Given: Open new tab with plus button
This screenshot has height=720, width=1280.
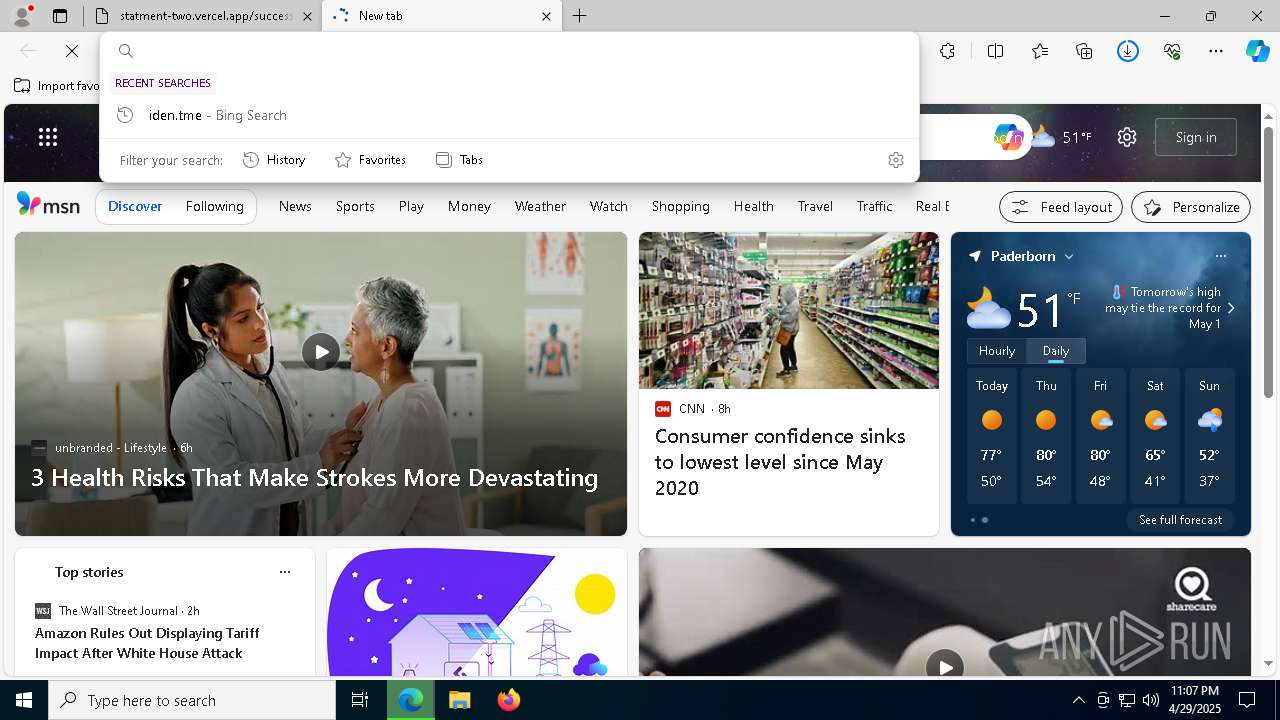Looking at the screenshot, I should (580, 16).
